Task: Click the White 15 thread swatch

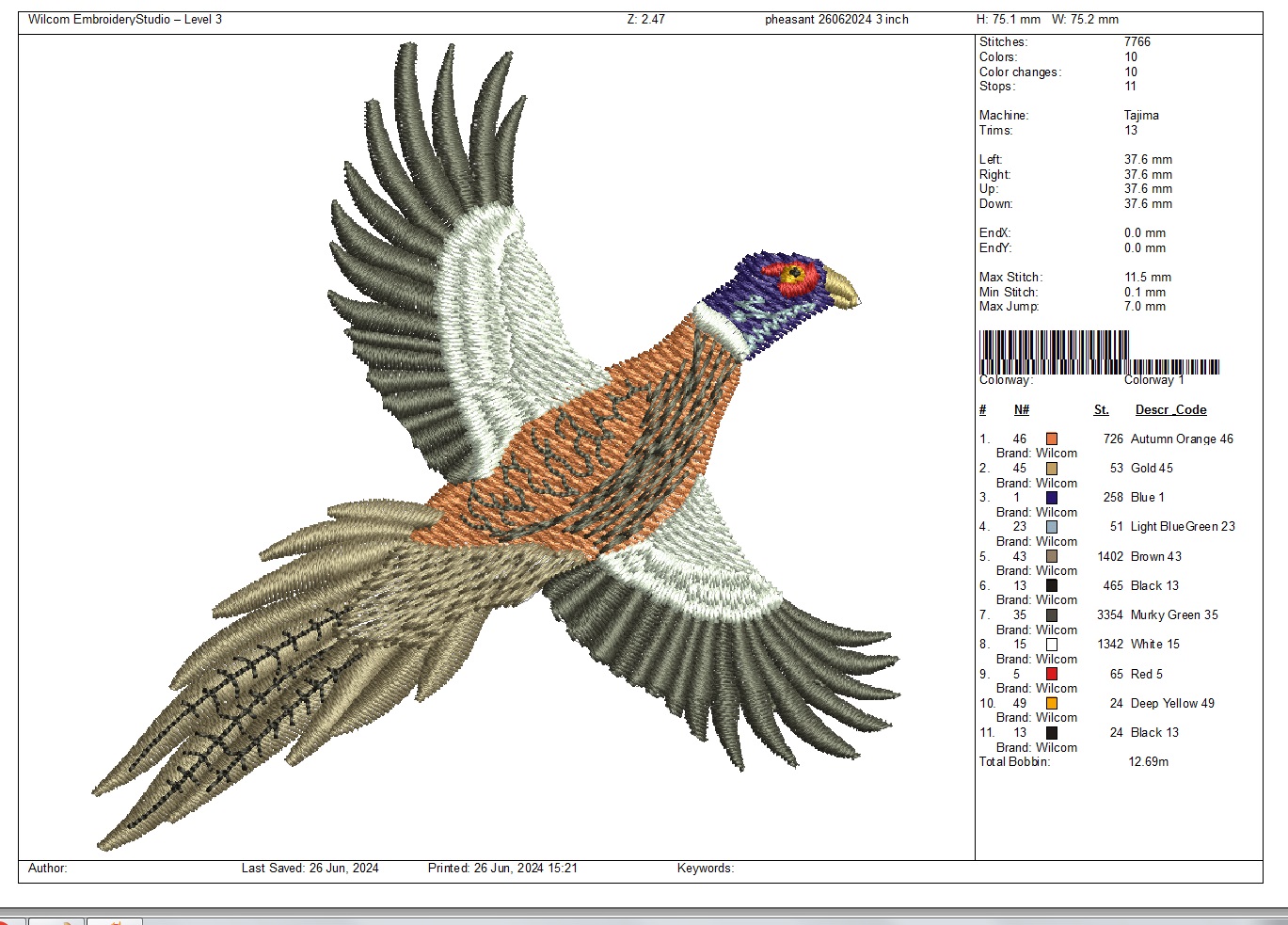Action: point(1051,645)
